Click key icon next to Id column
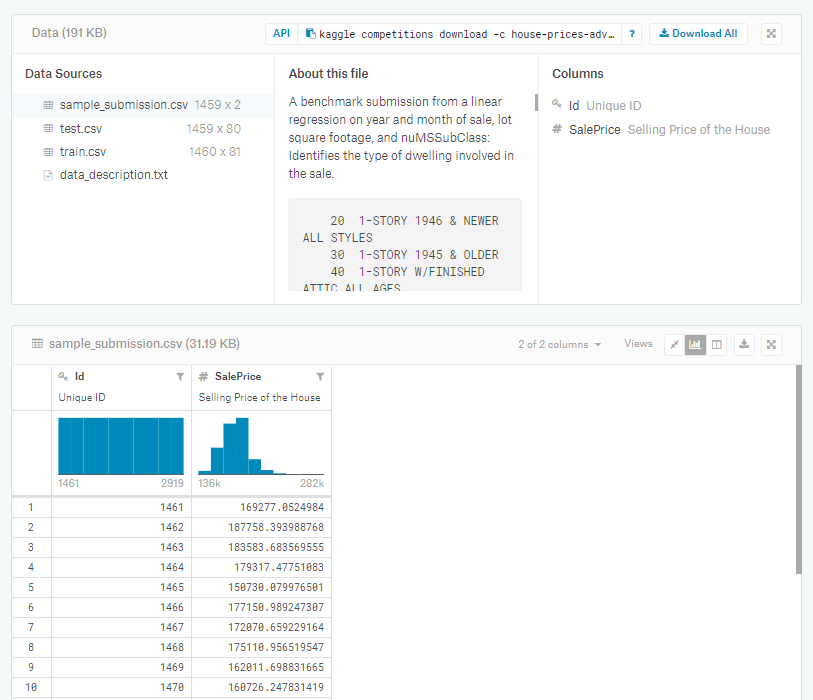The width and height of the screenshot is (813, 700). pyautogui.click(x=557, y=104)
